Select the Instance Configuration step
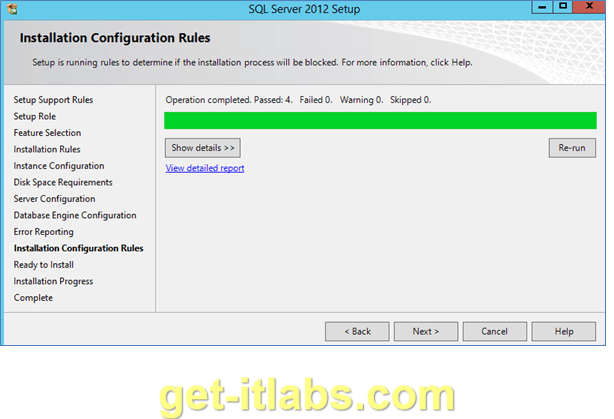The width and height of the screenshot is (614, 419). [x=59, y=166]
